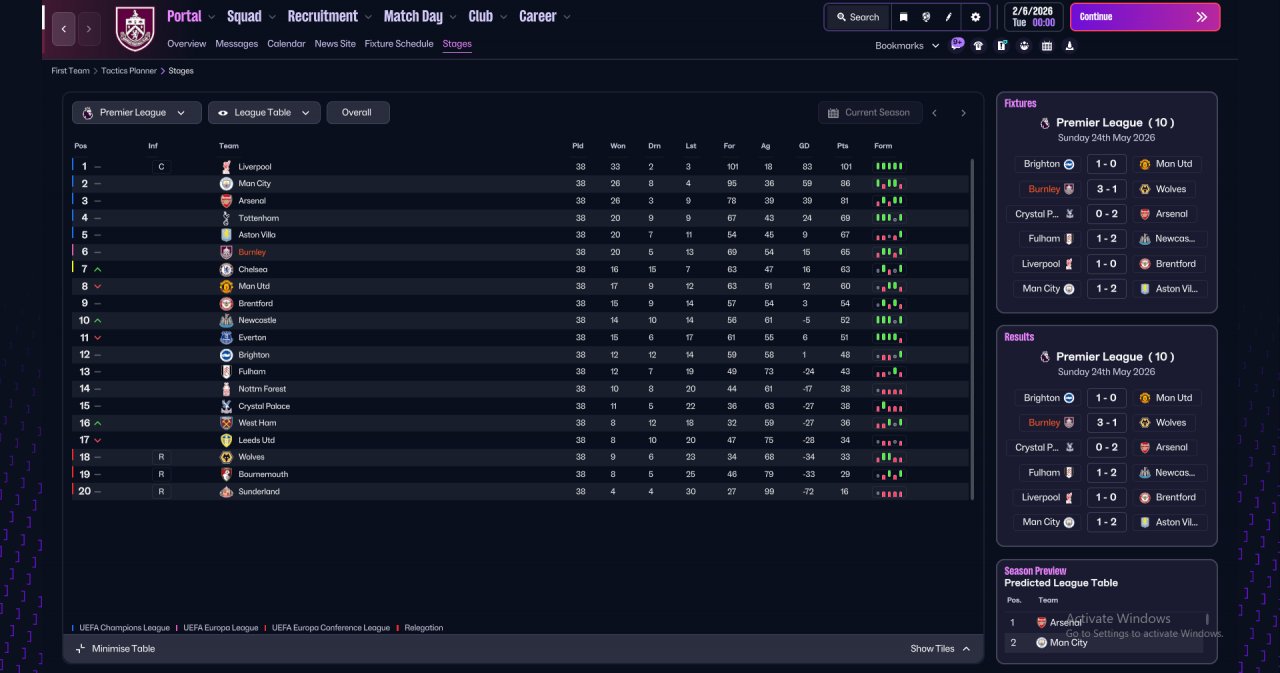The height and width of the screenshot is (673, 1280).
Task: Click Liverpool's form bars in table
Action: tap(889, 166)
